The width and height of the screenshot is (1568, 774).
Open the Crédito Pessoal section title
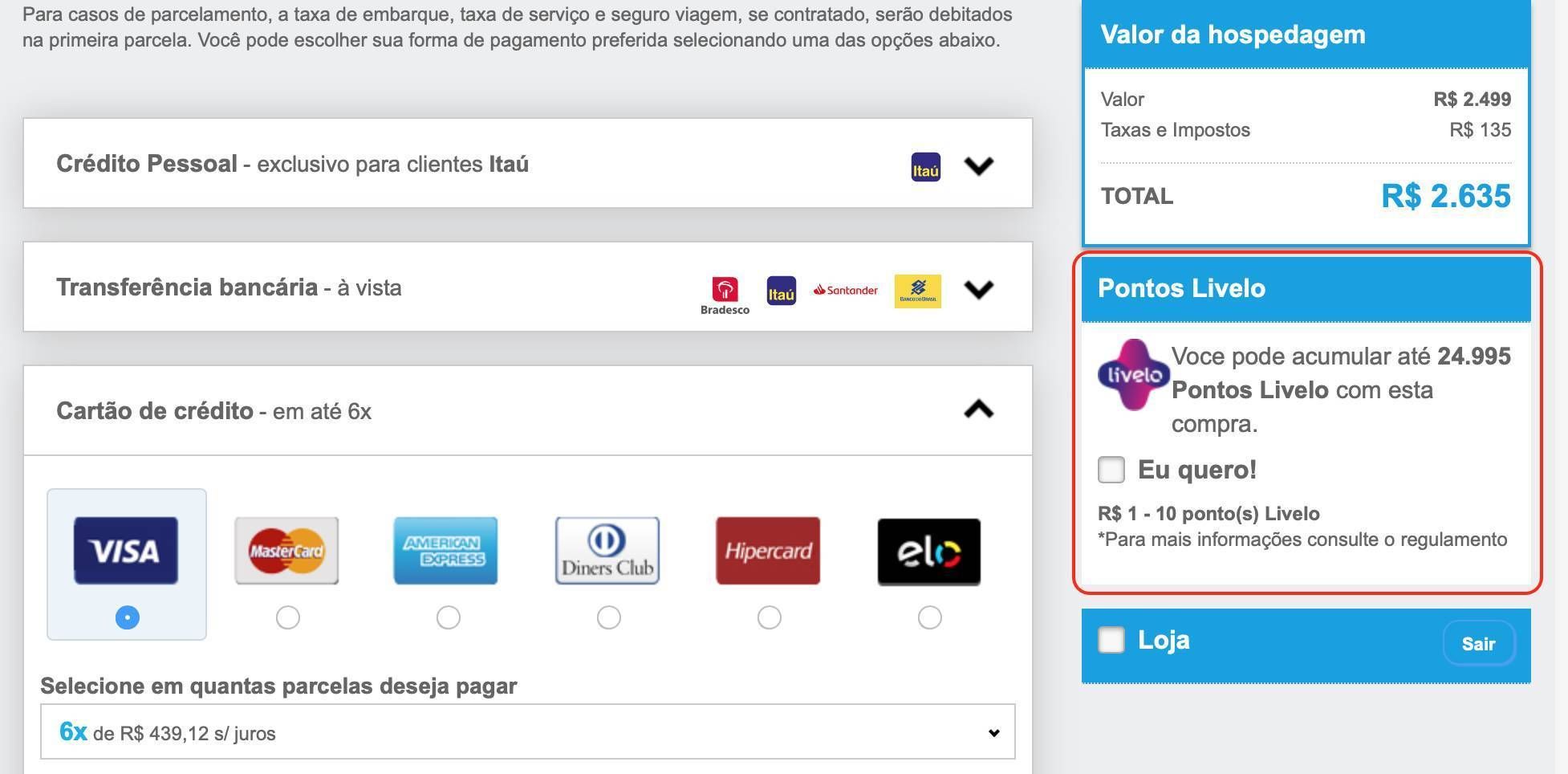coord(292,164)
